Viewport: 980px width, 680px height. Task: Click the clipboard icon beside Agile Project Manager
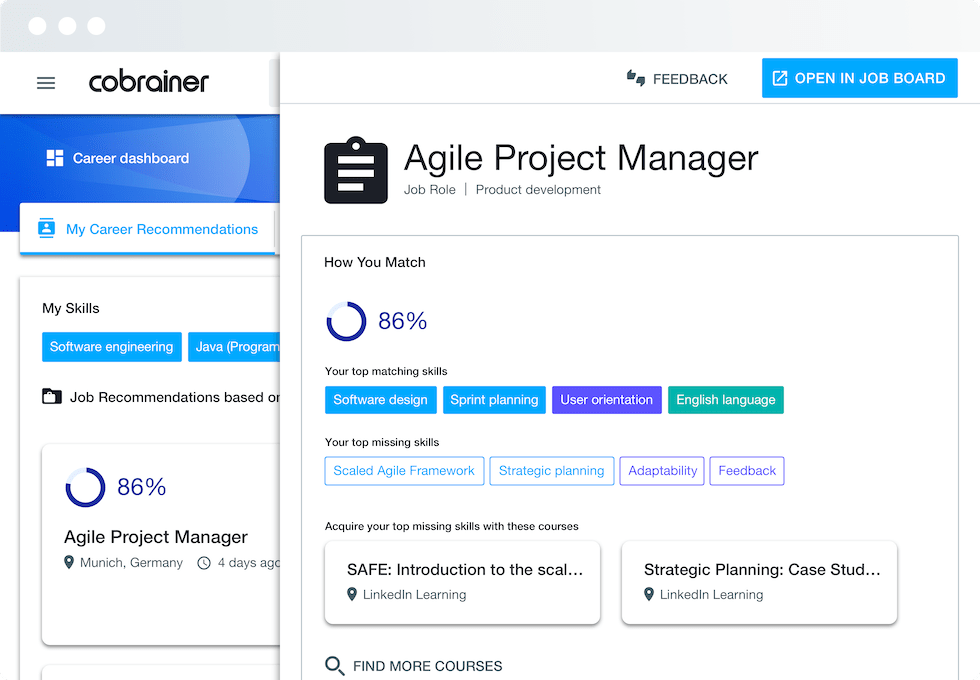coord(355,170)
